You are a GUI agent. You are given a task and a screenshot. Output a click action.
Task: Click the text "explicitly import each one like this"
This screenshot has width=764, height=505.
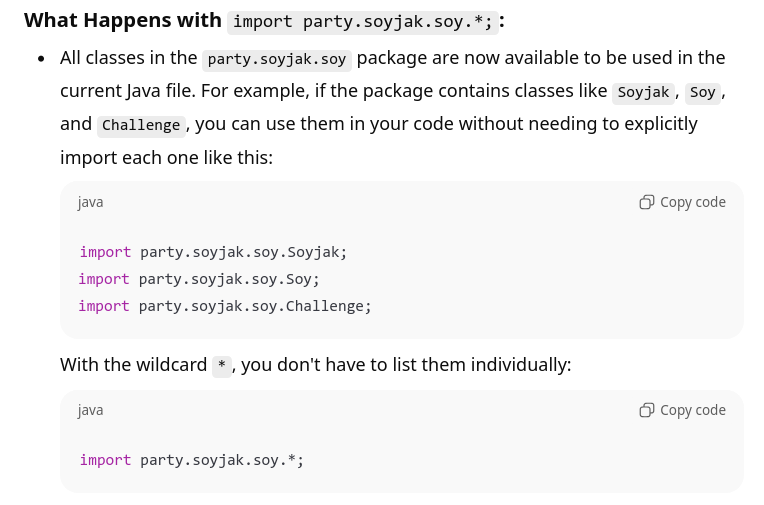166,158
